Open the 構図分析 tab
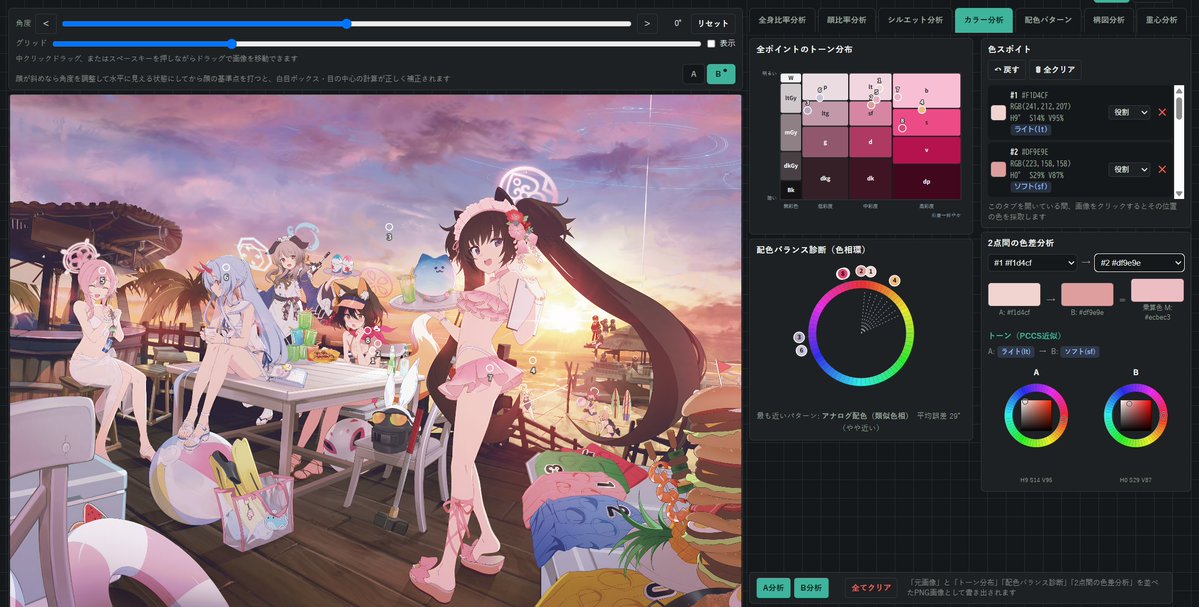 (x=1109, y=20)
